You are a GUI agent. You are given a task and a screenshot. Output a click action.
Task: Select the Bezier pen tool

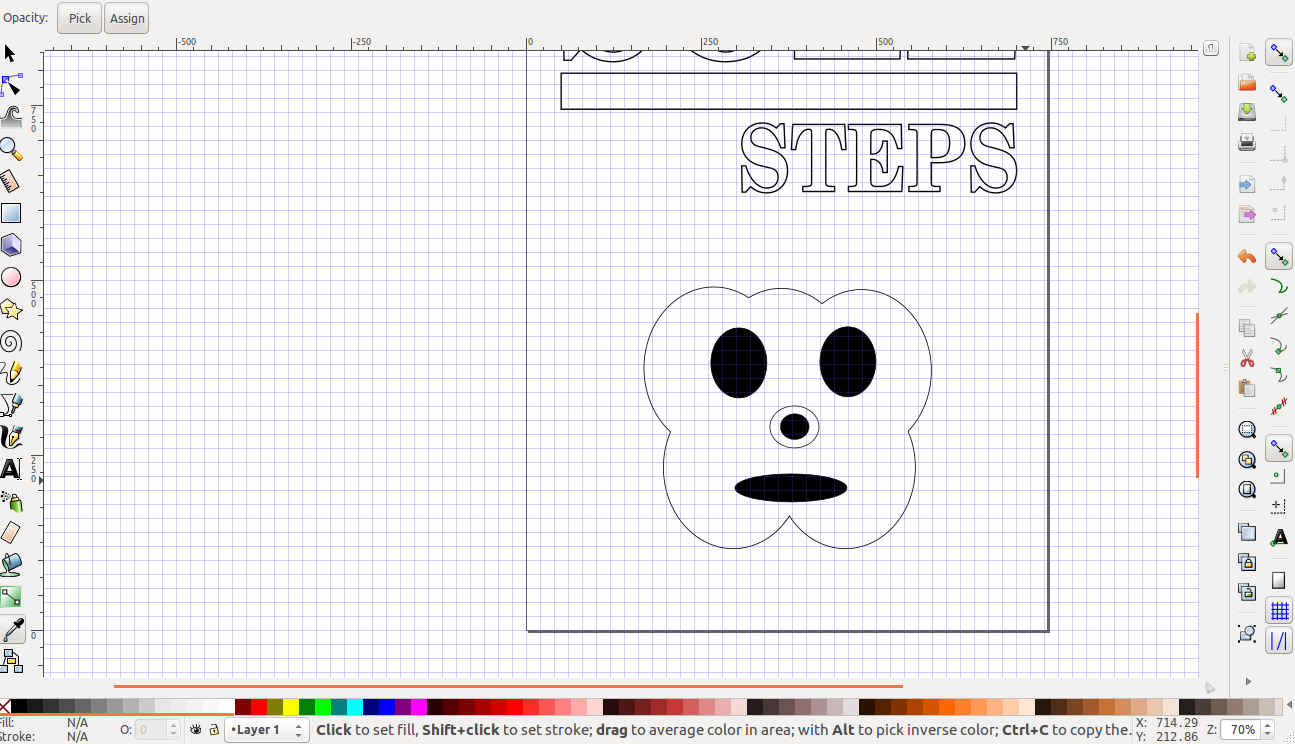pos(11,405)
